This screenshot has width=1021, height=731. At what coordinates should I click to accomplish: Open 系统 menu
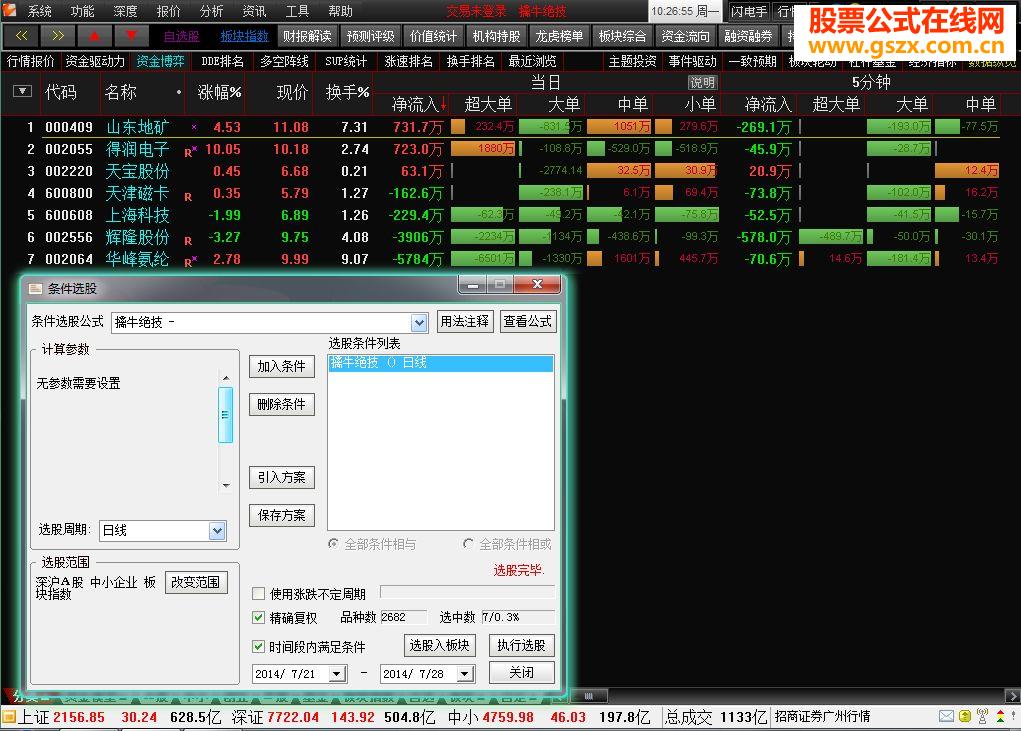[x=39, y=11]
